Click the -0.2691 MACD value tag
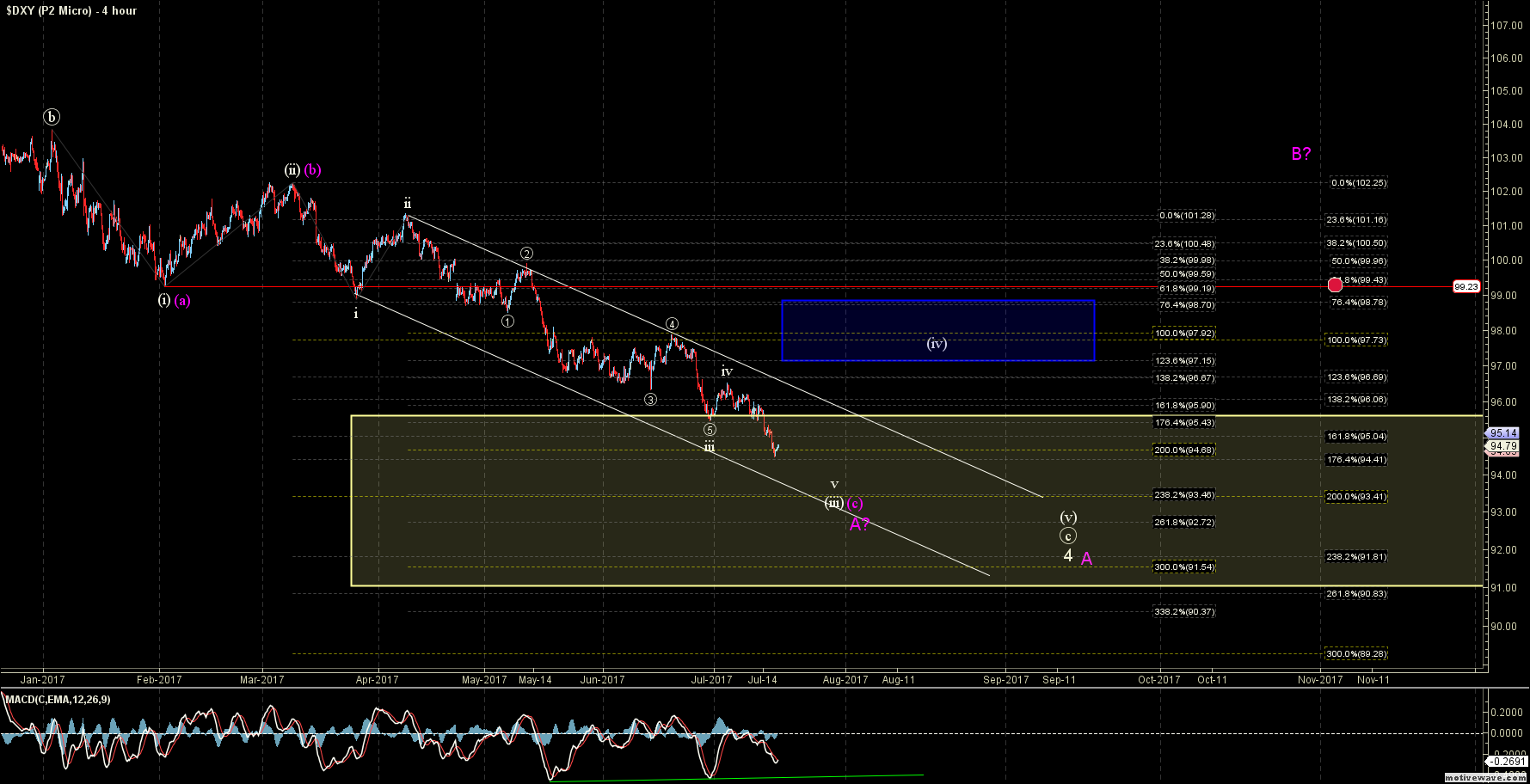This screenshot has height=784, width=1530. tap(1507, 762)
